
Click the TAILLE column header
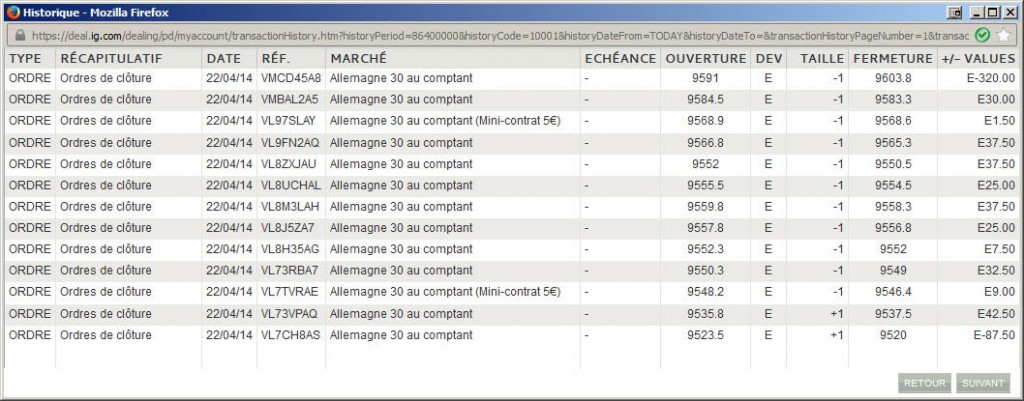pos(822,58)
